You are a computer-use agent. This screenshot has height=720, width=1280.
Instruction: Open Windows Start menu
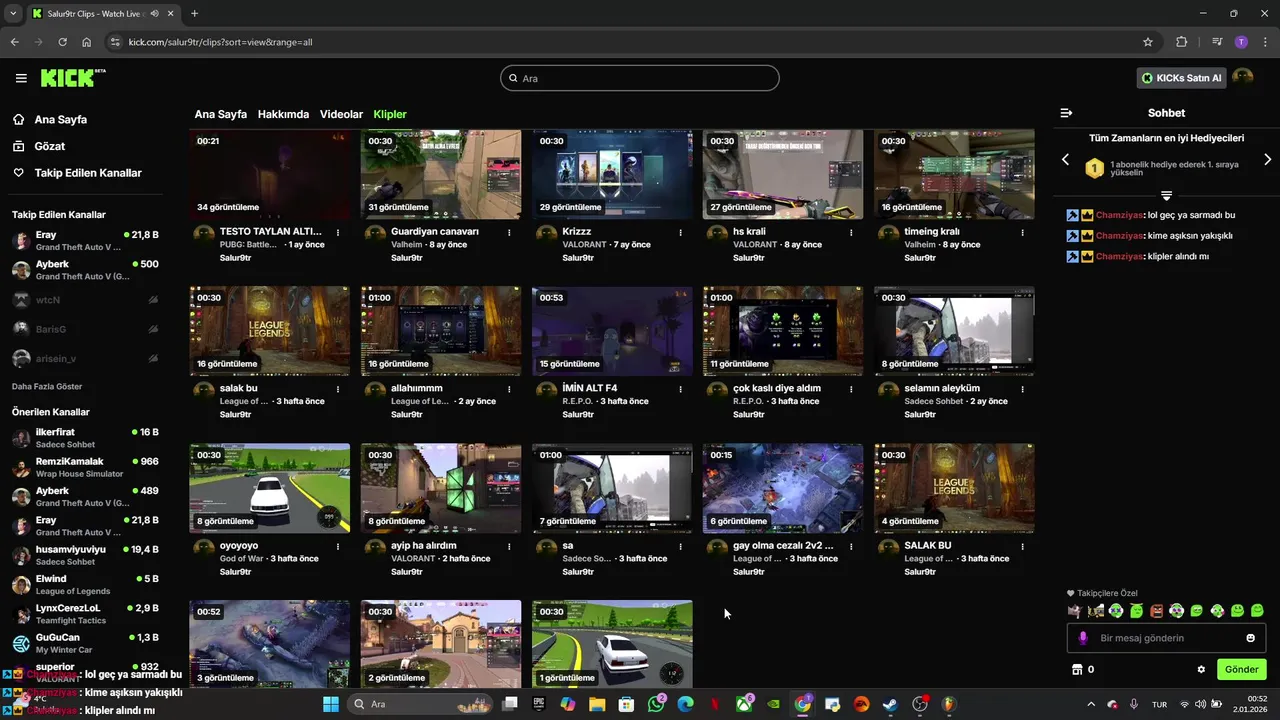pos(331,704)
